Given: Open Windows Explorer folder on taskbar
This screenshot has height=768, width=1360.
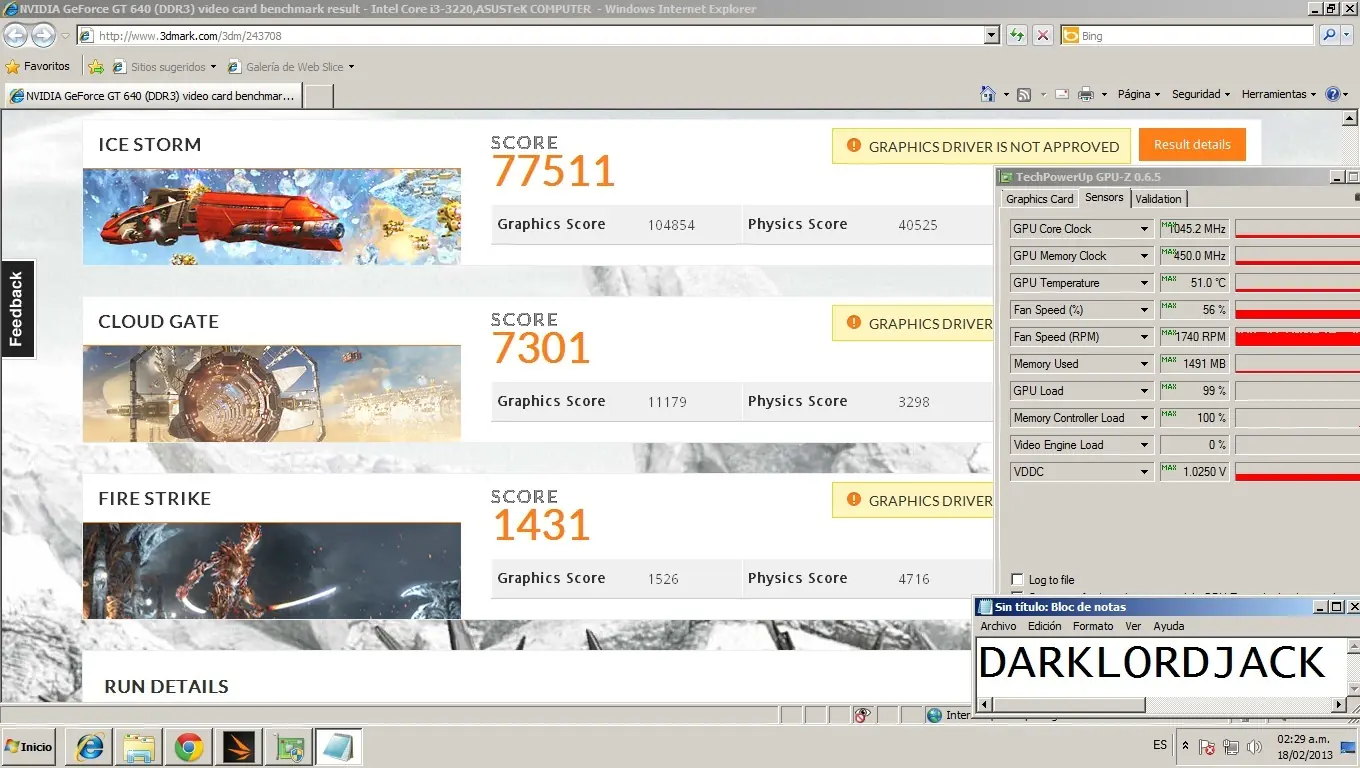Looking at the screenshot, I should (140, 747).
